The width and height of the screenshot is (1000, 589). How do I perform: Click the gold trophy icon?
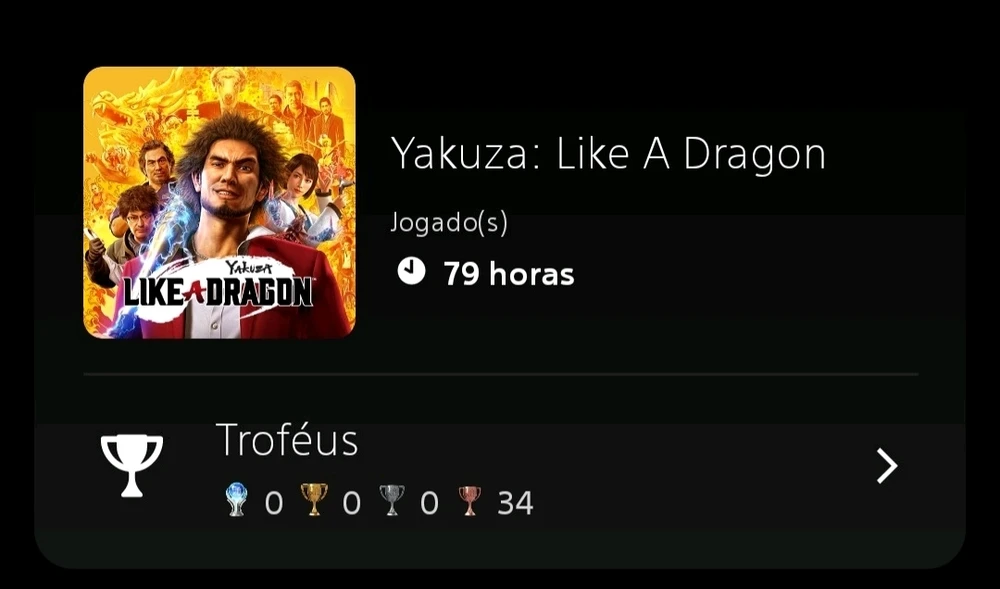pos(314,500)
